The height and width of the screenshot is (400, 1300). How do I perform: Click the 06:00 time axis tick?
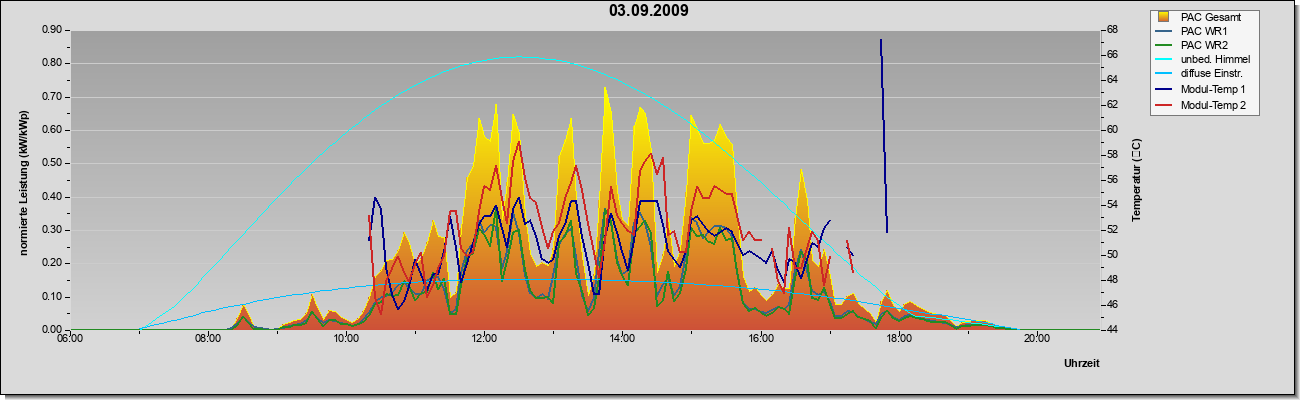click(x=69, y=339)
